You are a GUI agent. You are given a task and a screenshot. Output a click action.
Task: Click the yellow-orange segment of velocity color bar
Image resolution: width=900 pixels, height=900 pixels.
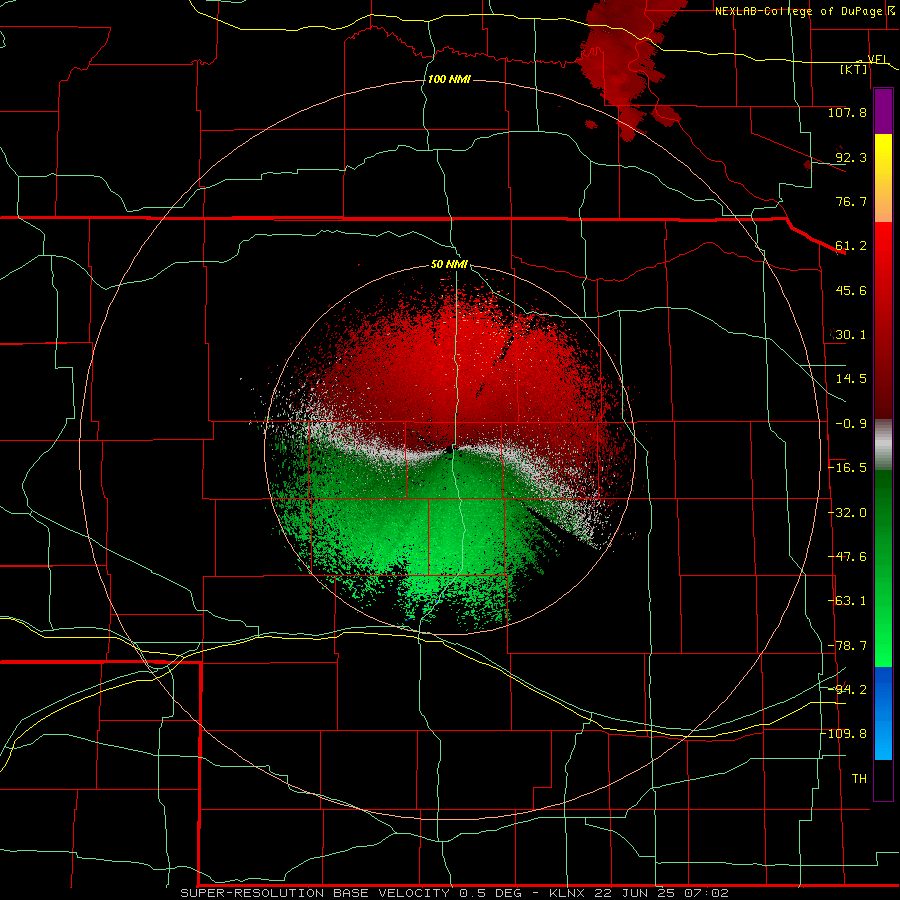pyautogui.click(x=883, y=178)
